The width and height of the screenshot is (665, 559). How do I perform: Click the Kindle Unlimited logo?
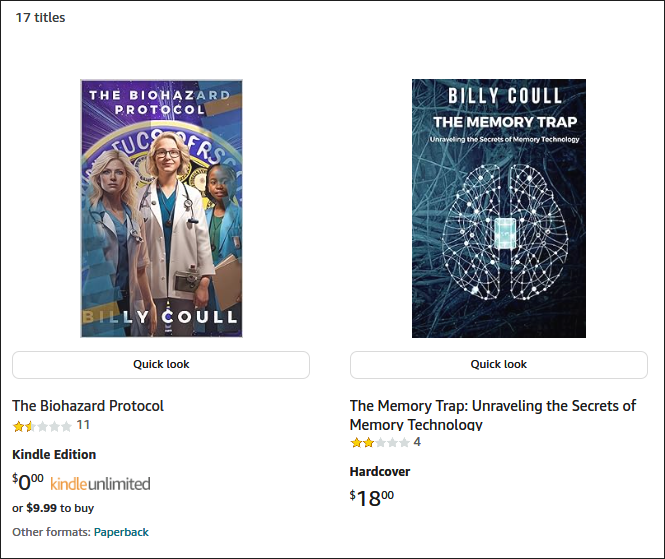(x=100, y=484)
